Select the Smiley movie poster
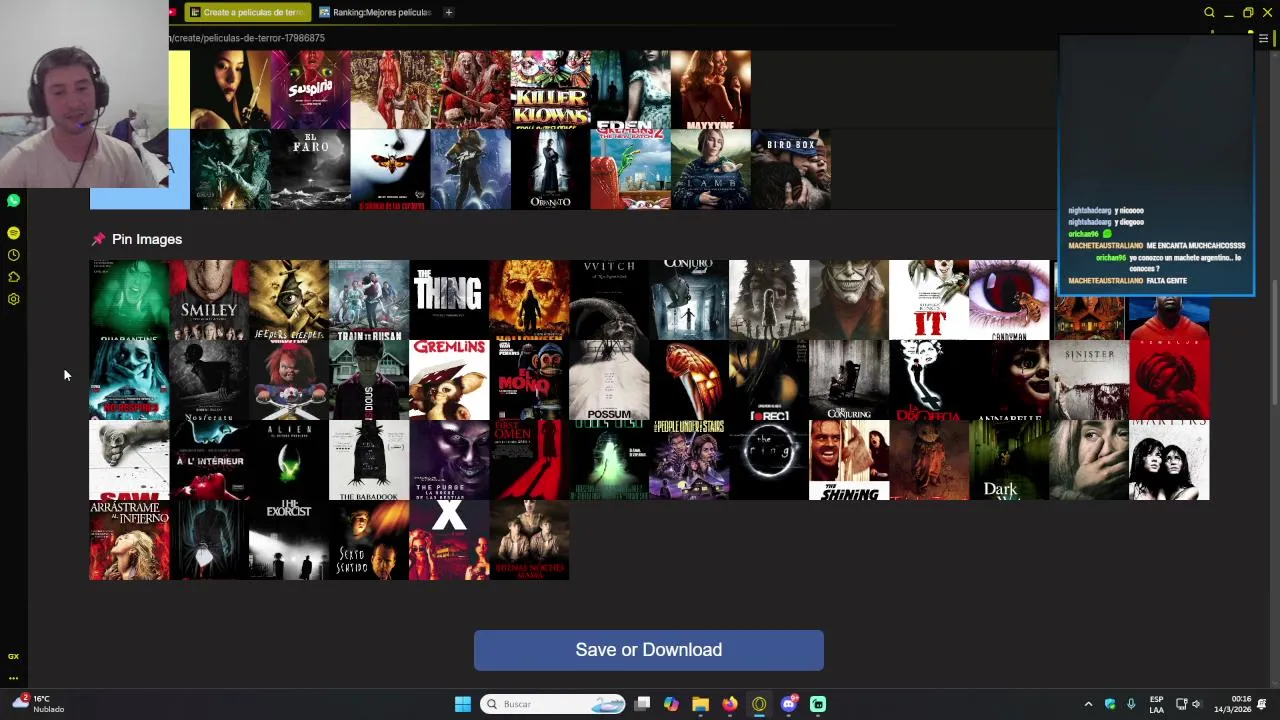The image size is (1280, 720). (209, 299)
